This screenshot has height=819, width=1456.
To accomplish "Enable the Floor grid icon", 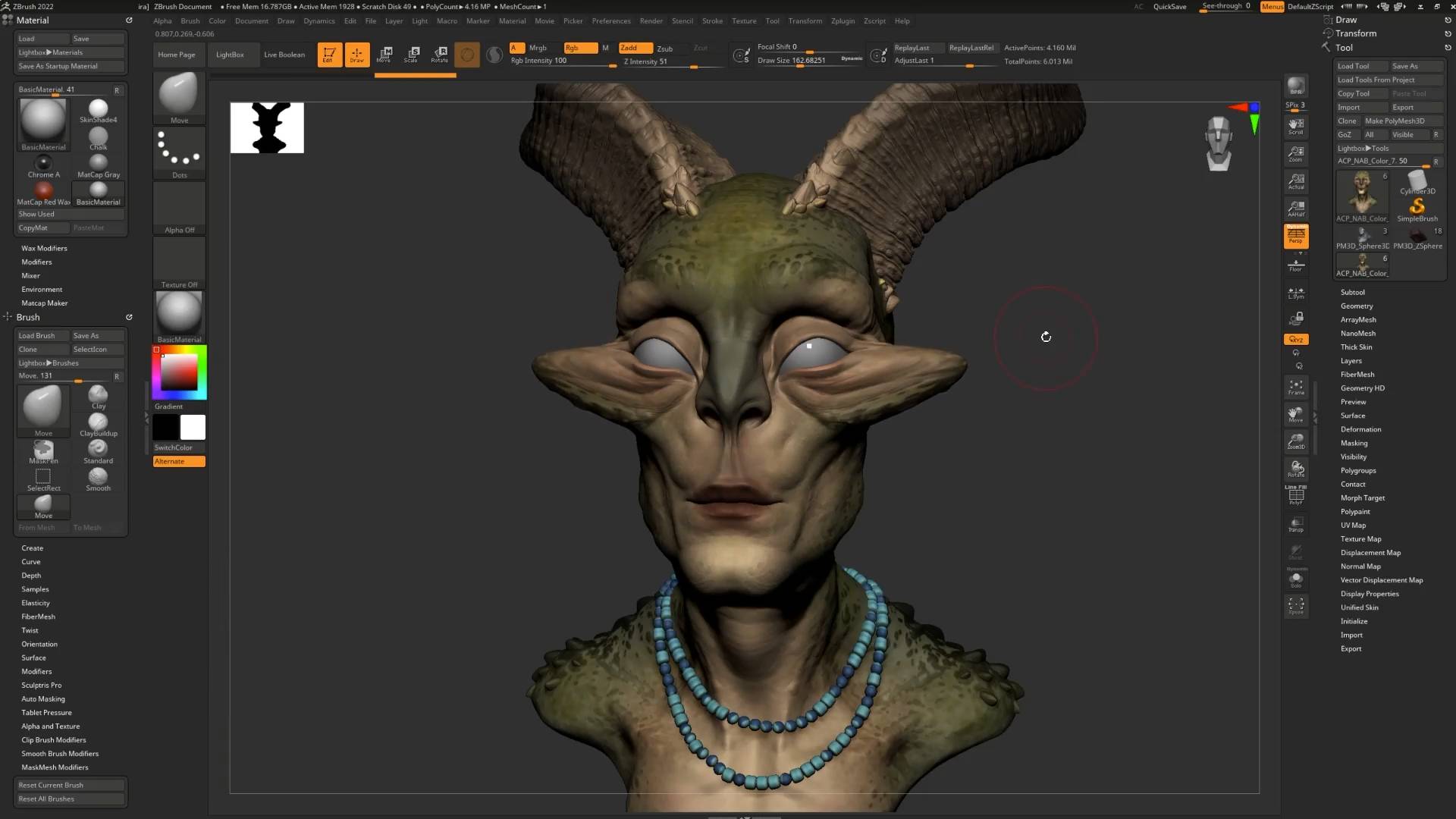I will click(x=1296, y=265).
